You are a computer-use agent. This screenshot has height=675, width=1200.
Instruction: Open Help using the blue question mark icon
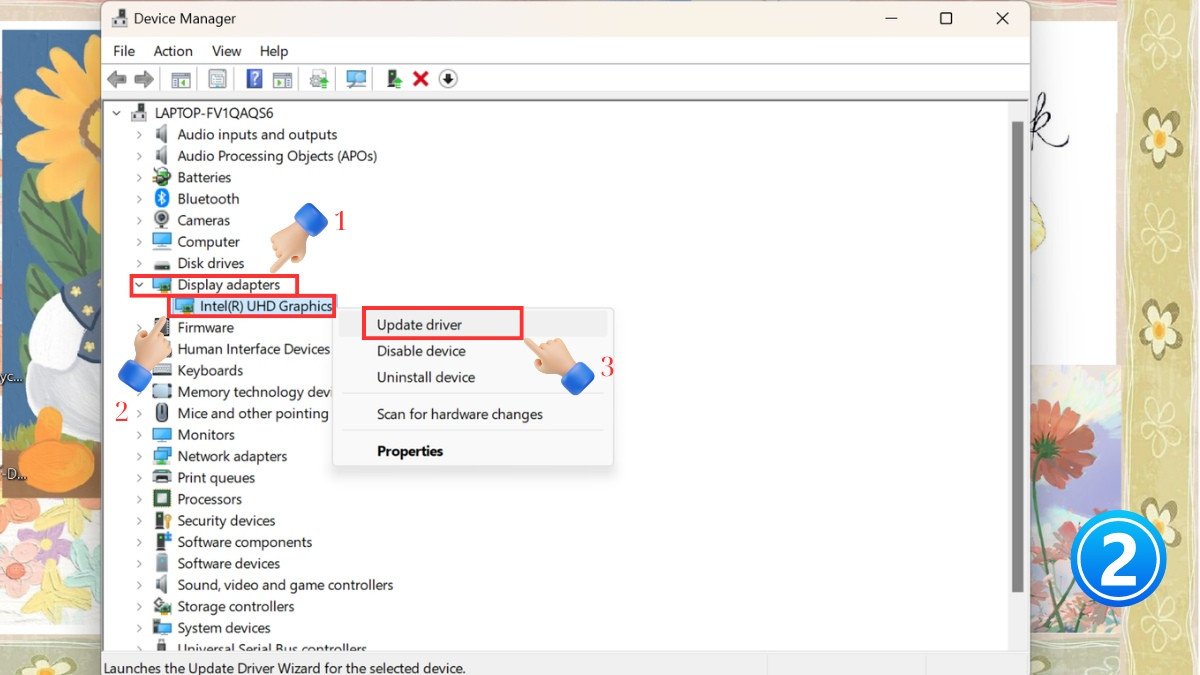[x=254, y=78]
